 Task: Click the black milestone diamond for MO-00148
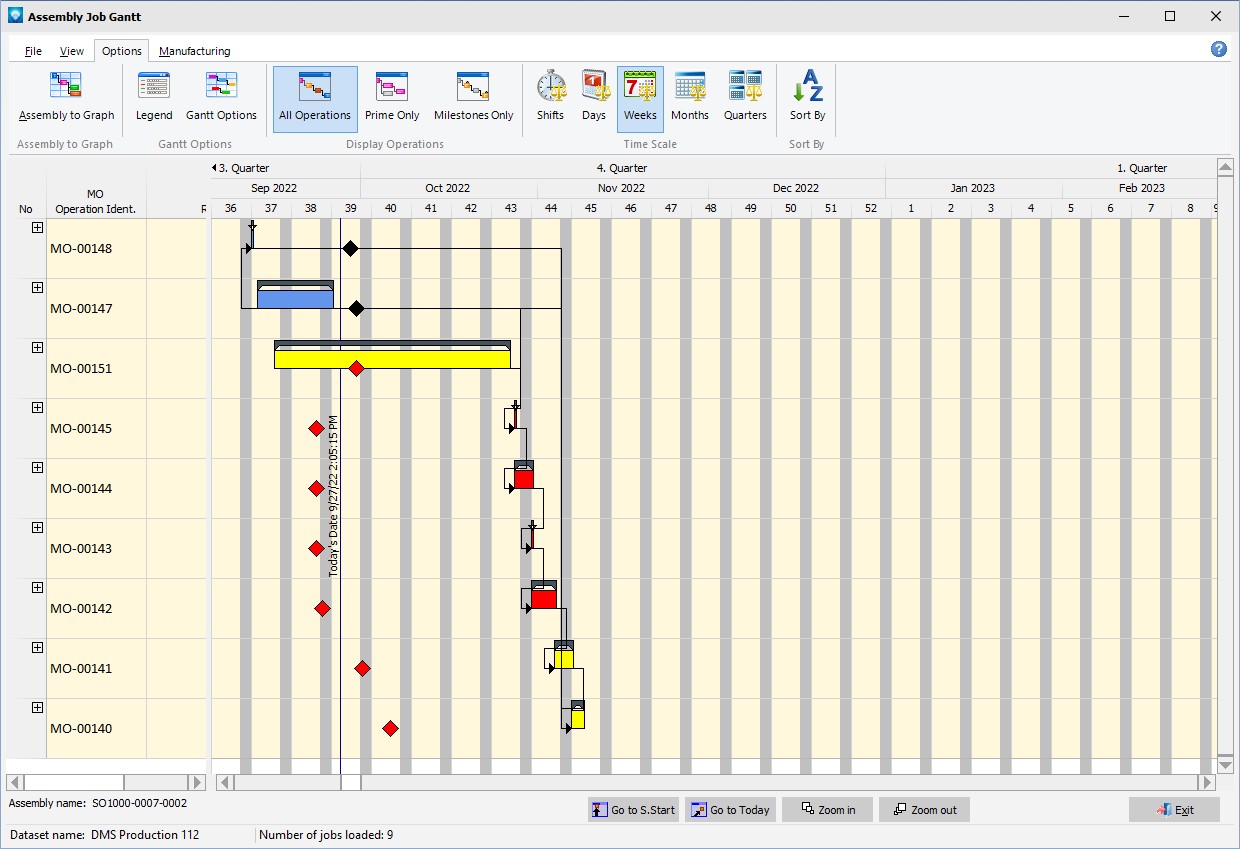350,248
